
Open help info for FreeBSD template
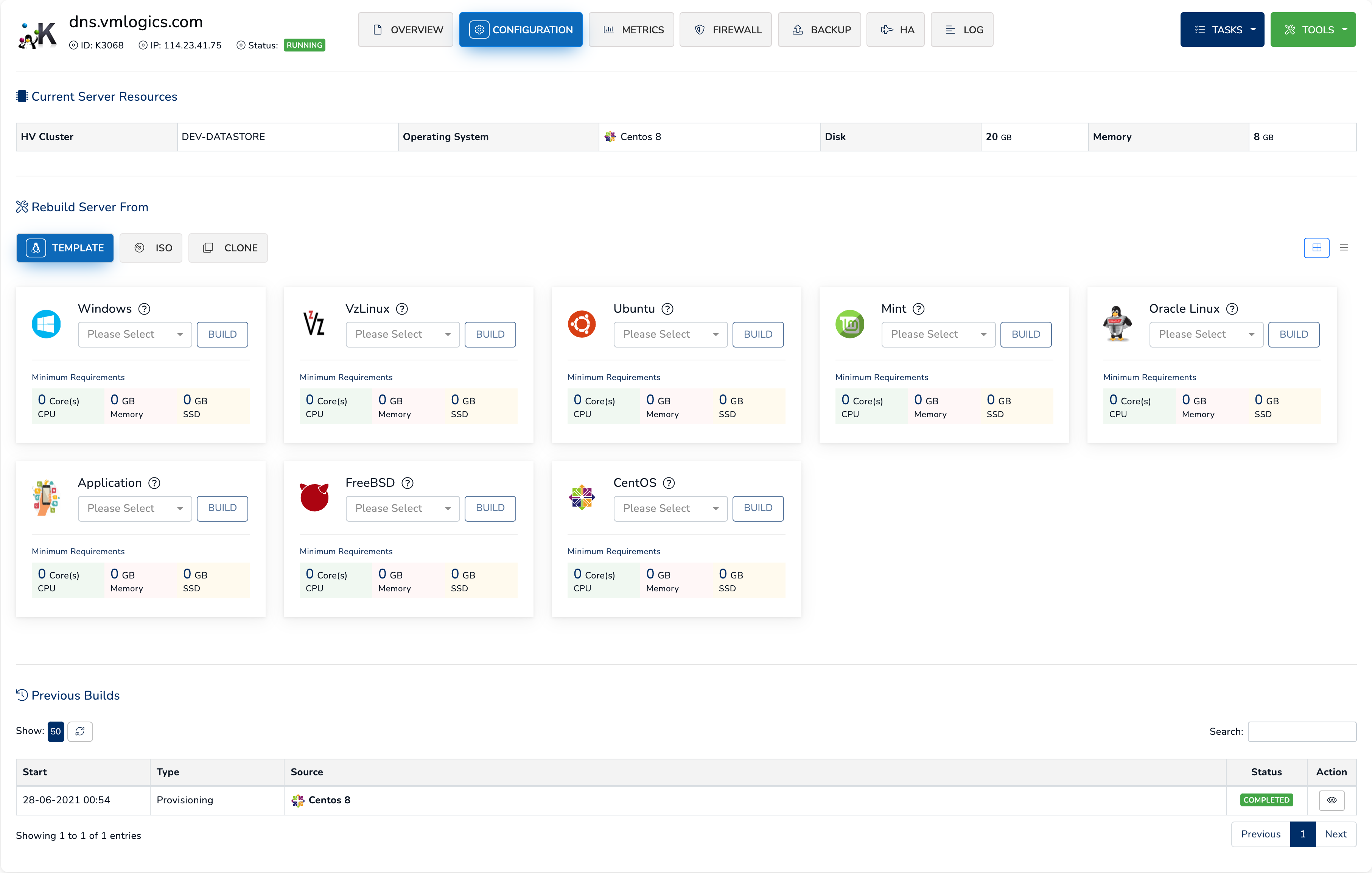[408, 483]
